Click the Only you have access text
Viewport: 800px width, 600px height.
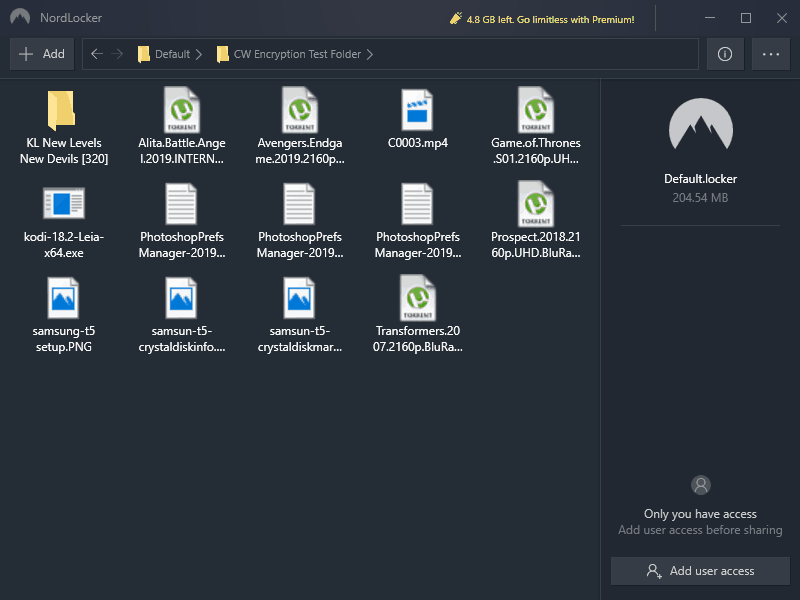pyautogui.click(x=700, y=514)
